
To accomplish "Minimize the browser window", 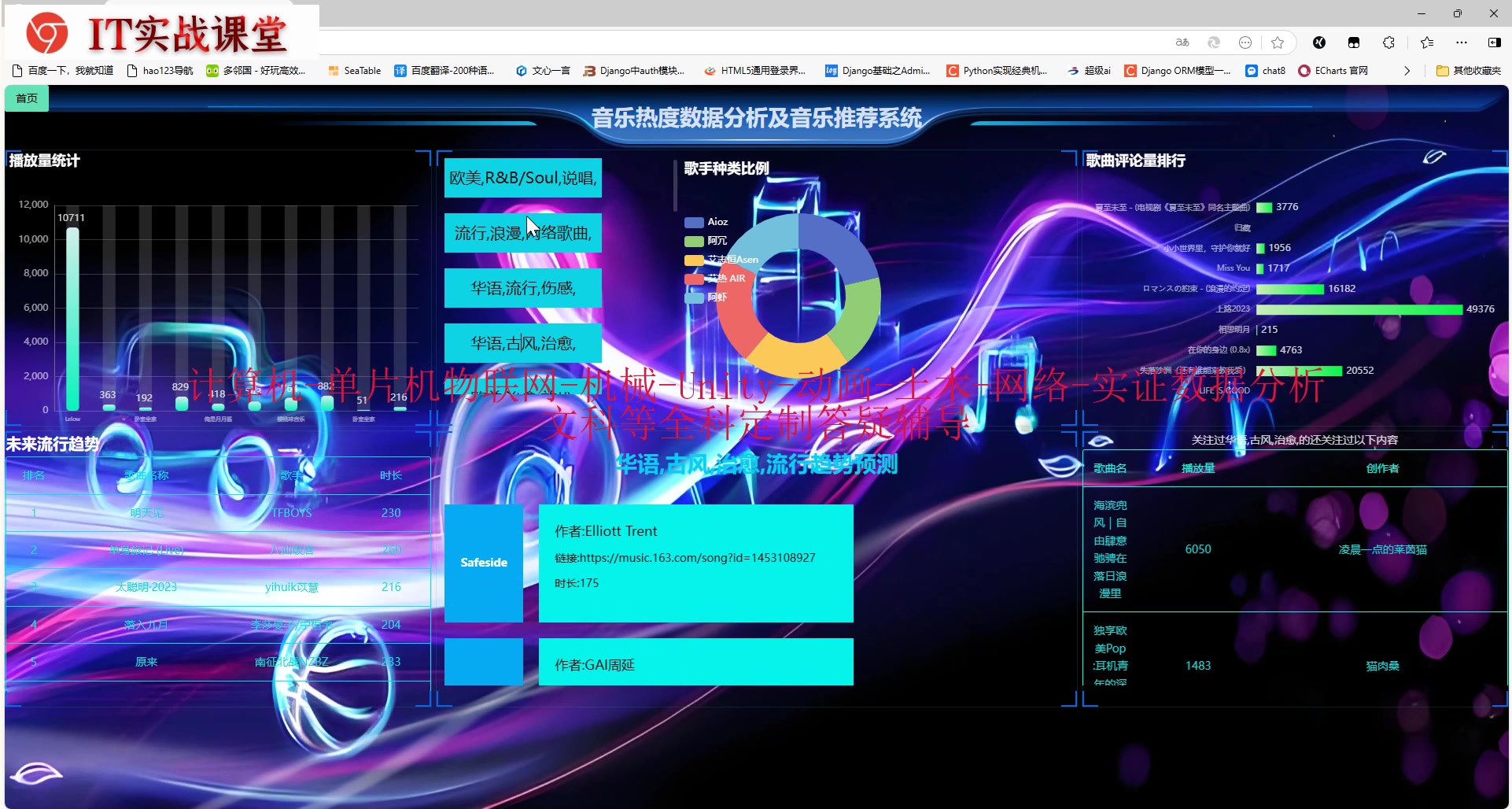I will pyautogui.click(x=1422, y=13).
